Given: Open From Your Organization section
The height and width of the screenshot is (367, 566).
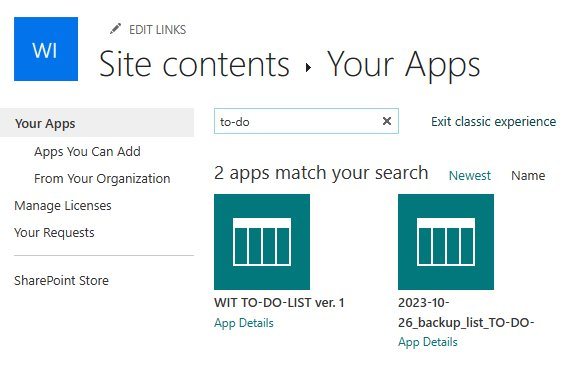Looking at the screenshot, I should (x=102, y=179).
